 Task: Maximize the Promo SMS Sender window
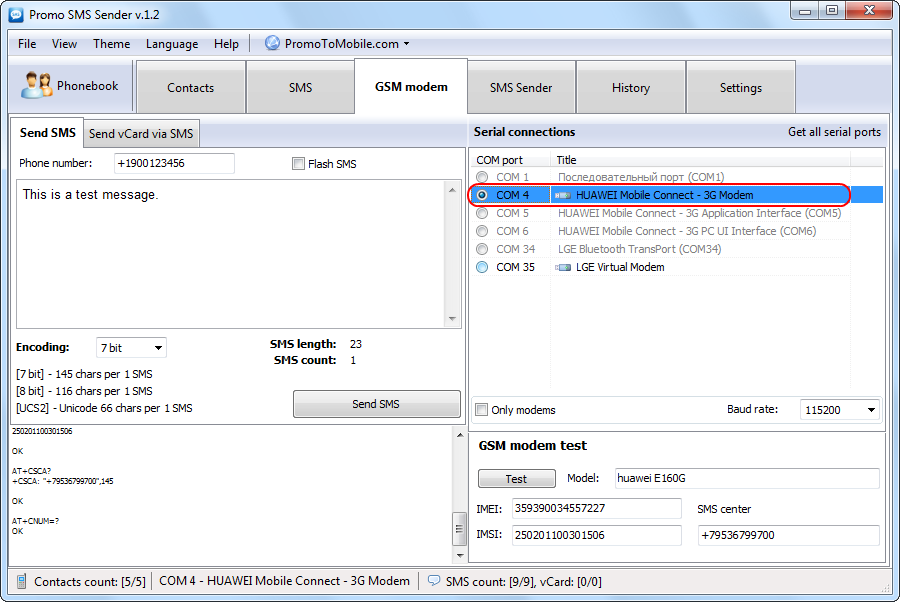(832, 11)
